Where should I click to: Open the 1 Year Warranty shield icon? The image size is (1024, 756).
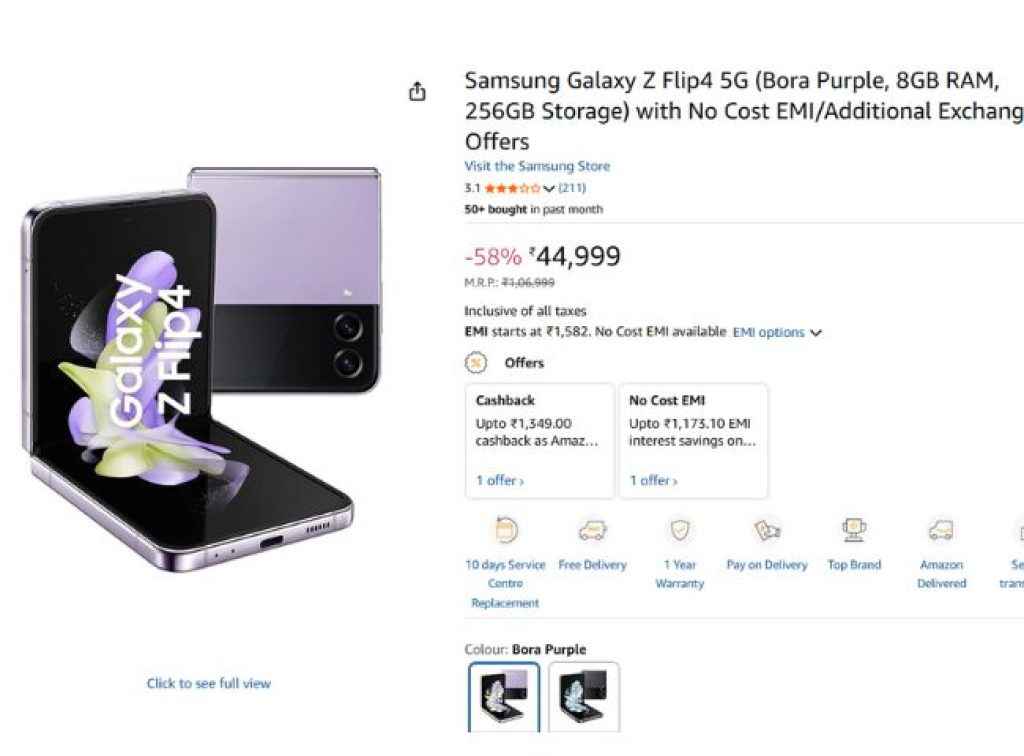679,532
